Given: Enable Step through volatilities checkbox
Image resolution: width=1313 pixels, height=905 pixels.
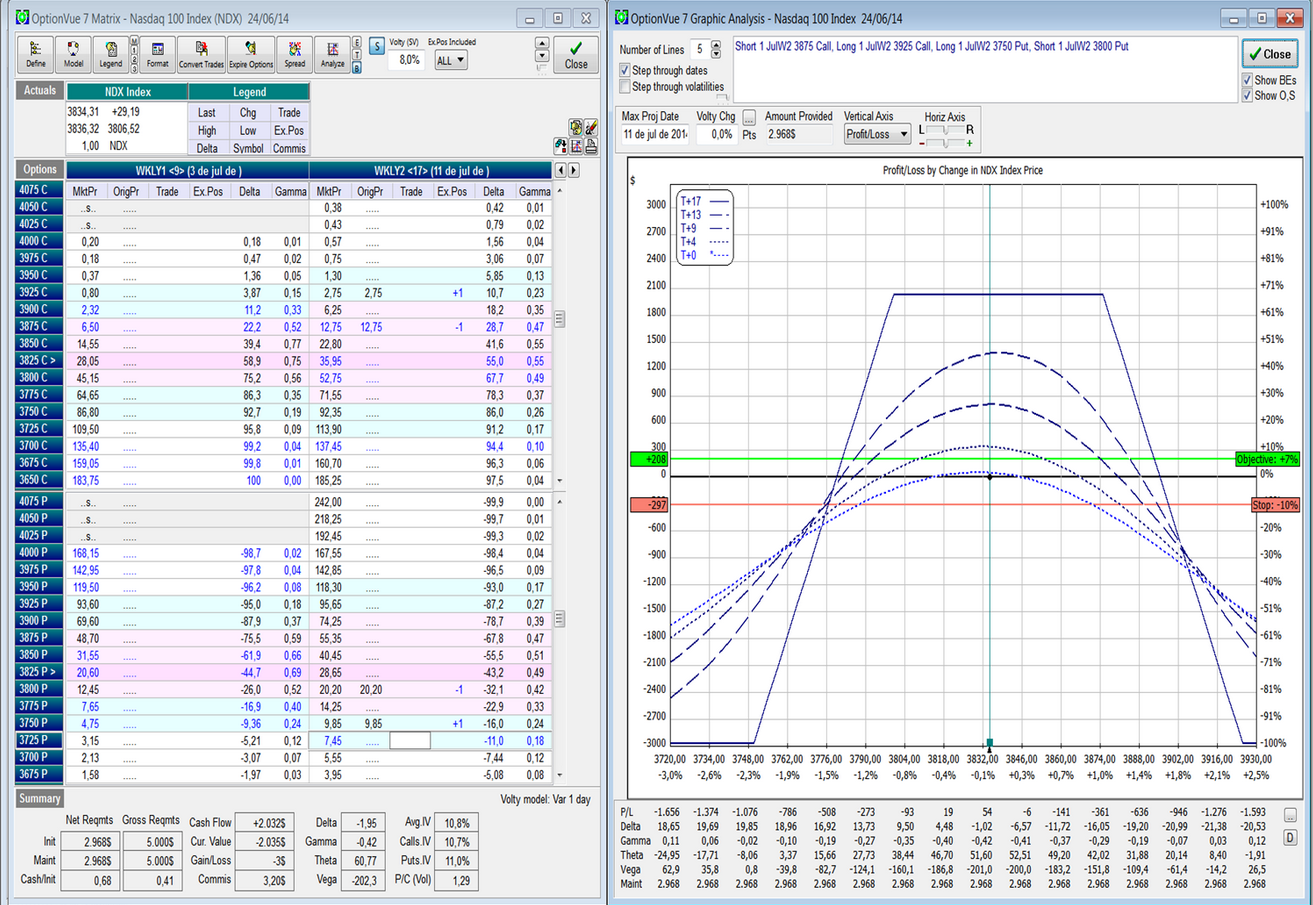Looking at the screenshot, I should point(626,87).
